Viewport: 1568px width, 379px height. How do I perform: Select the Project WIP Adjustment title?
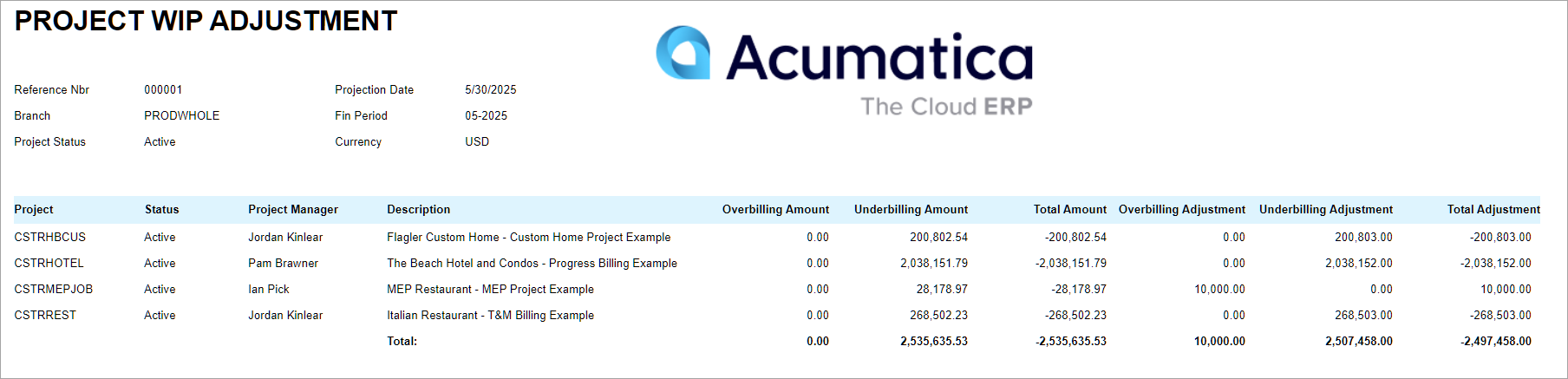tap(206, 21)
